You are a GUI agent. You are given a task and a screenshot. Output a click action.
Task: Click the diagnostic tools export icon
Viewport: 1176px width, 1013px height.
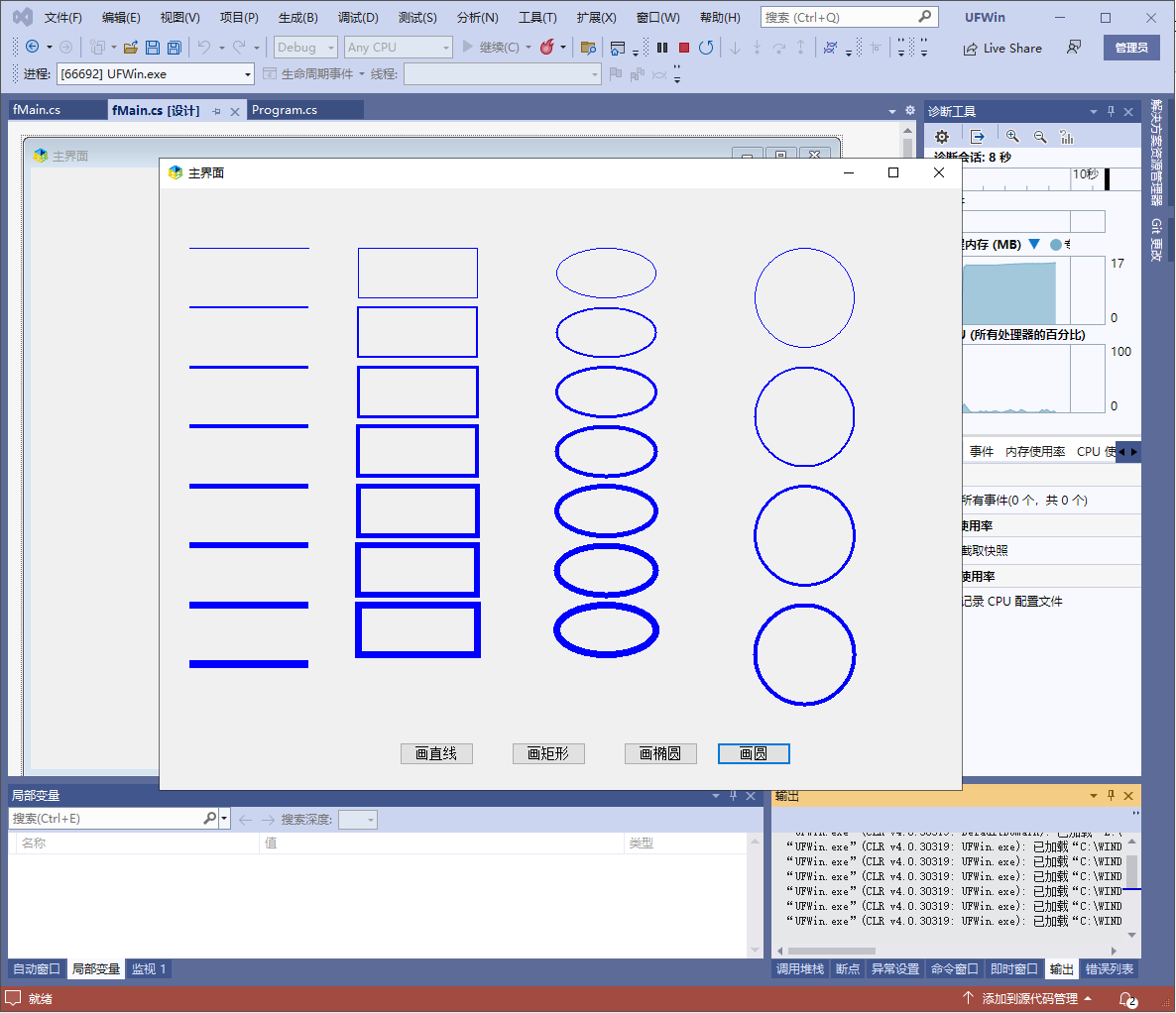(x=978, y=137)
